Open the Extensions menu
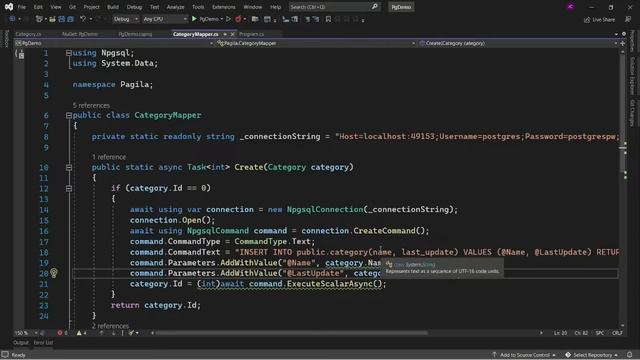 click(224, 7)
